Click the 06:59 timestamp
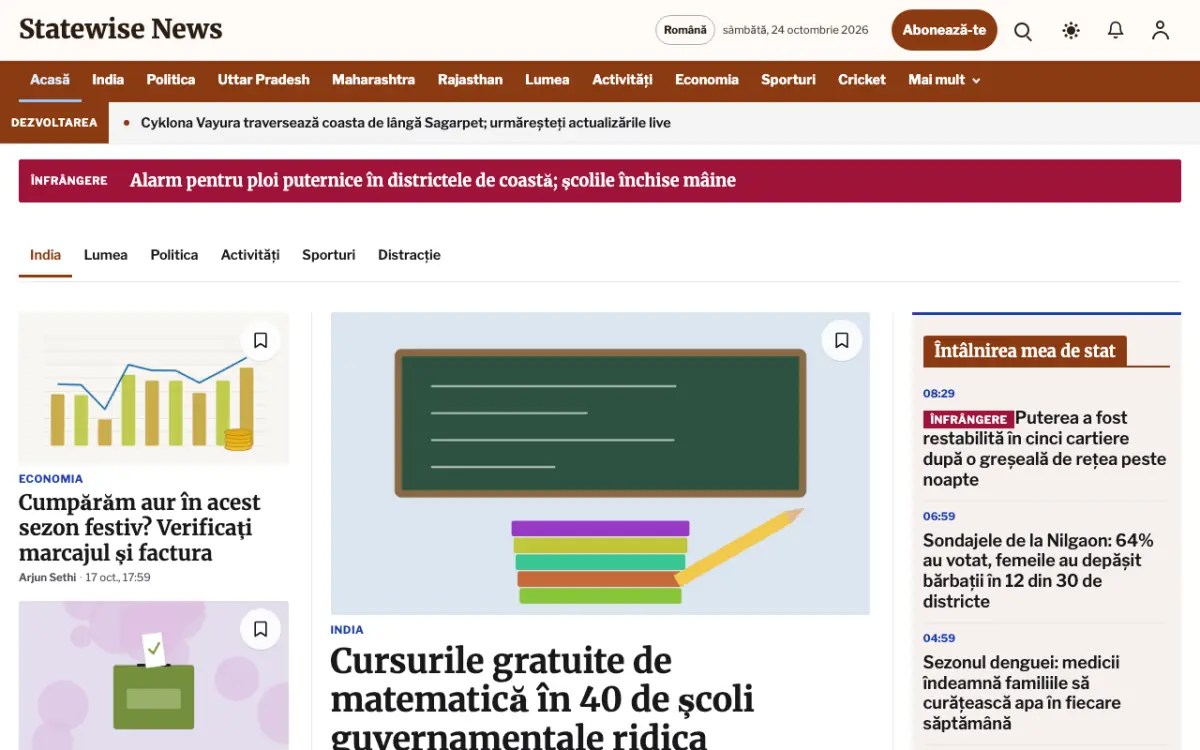The image size is (1200, 750). click(x=939, y=517)
